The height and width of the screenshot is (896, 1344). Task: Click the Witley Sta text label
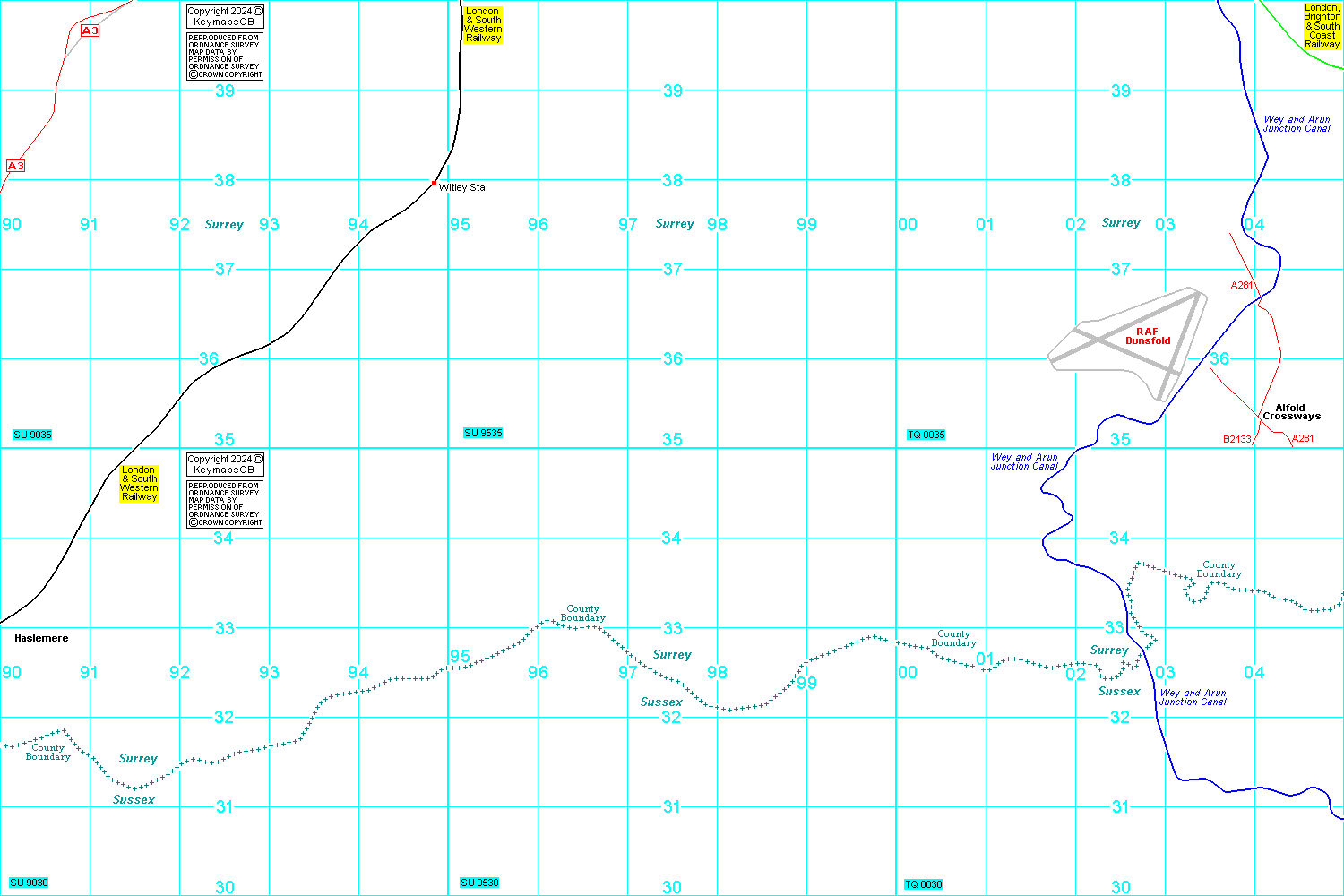(462, 187)
